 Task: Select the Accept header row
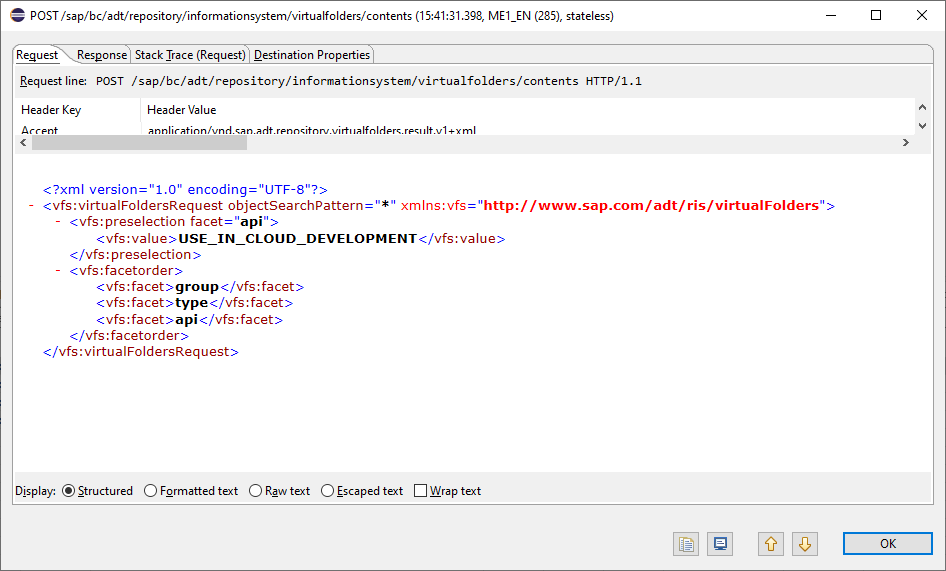[x=465, y=130]
